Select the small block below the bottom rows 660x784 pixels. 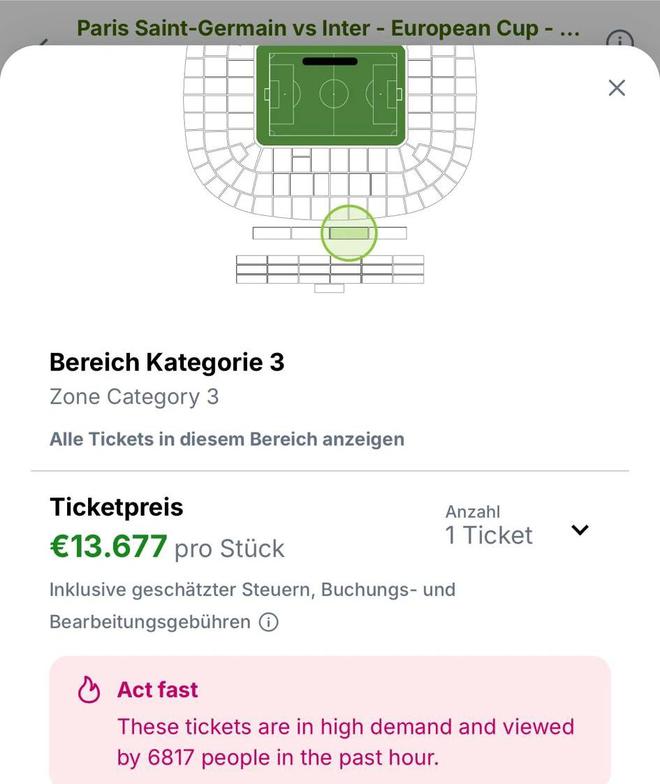click(x=329, y=288)
